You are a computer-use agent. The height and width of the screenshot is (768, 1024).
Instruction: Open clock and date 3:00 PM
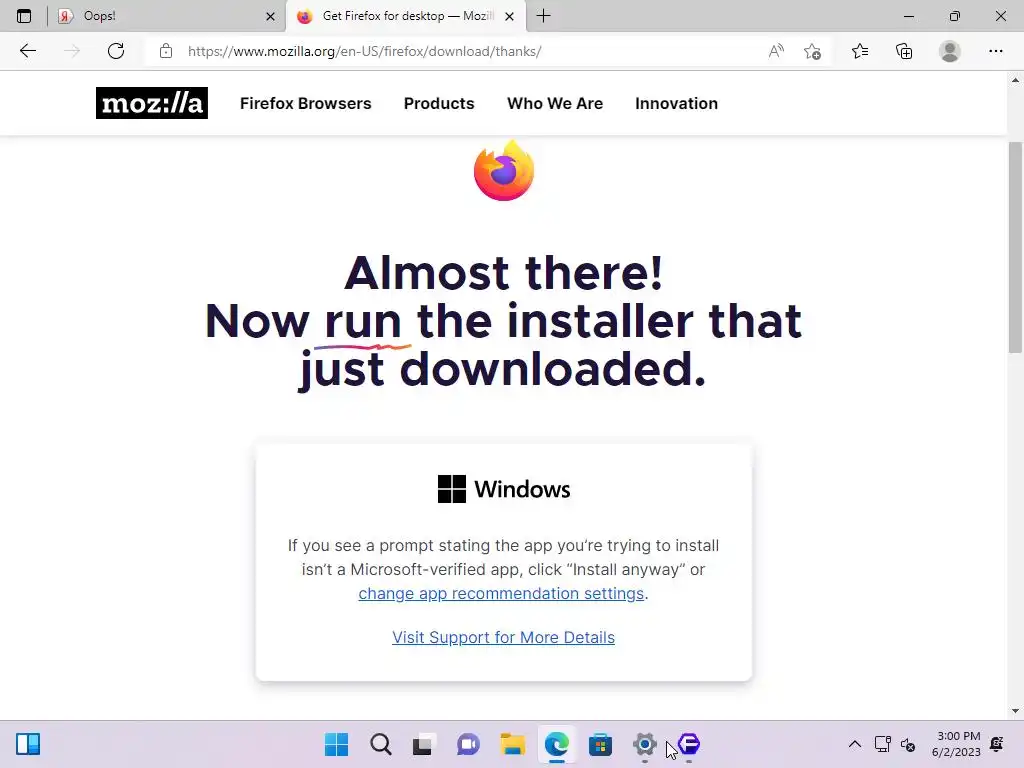(957, 744)
